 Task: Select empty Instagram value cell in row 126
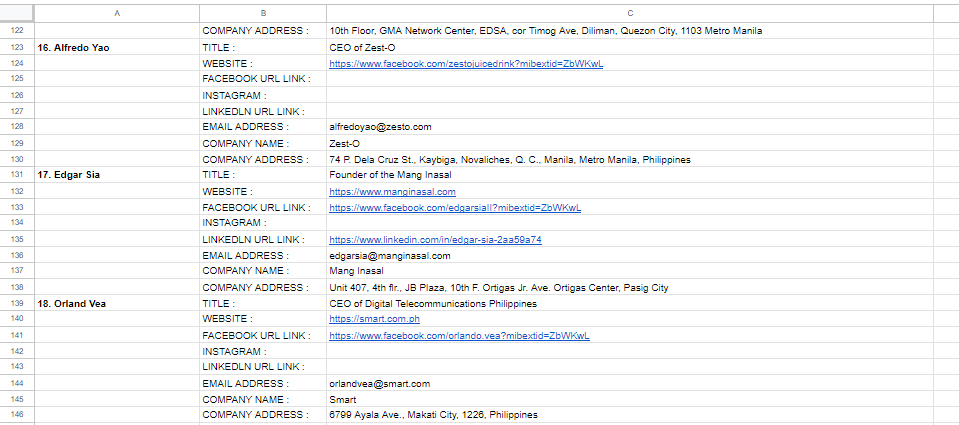click(630, 95)
